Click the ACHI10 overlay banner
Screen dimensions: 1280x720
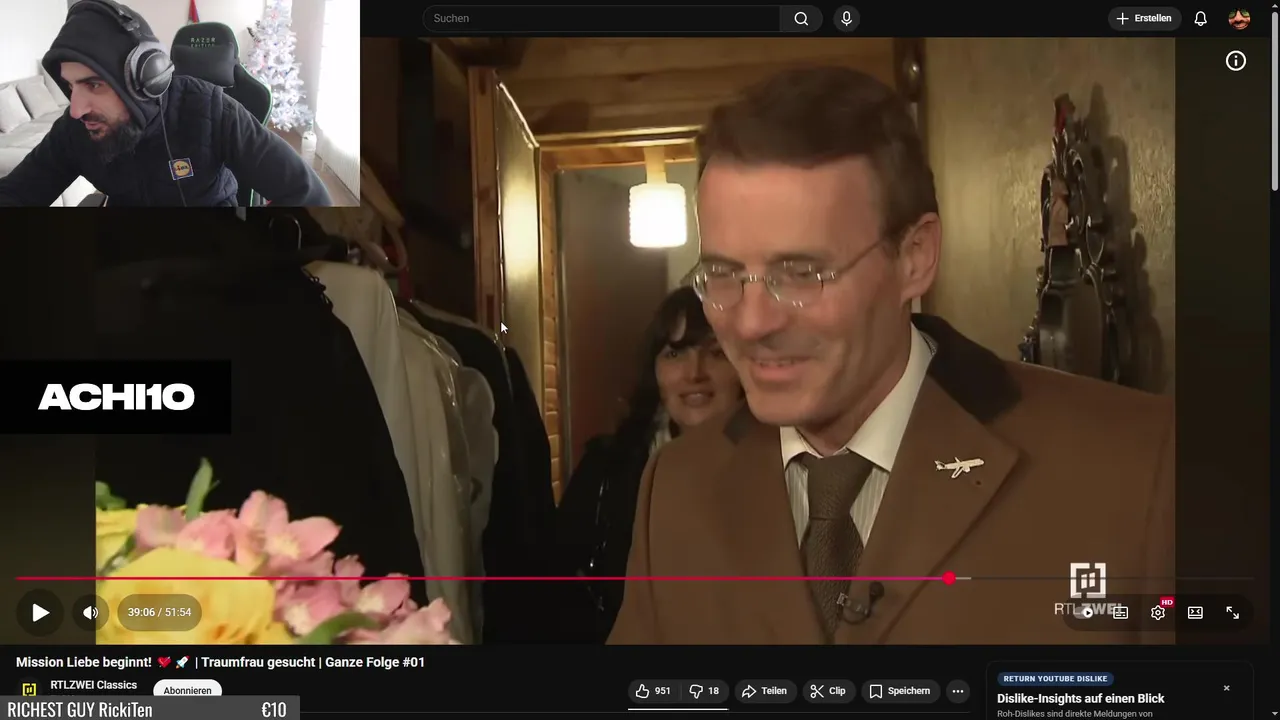pos(115,397)
